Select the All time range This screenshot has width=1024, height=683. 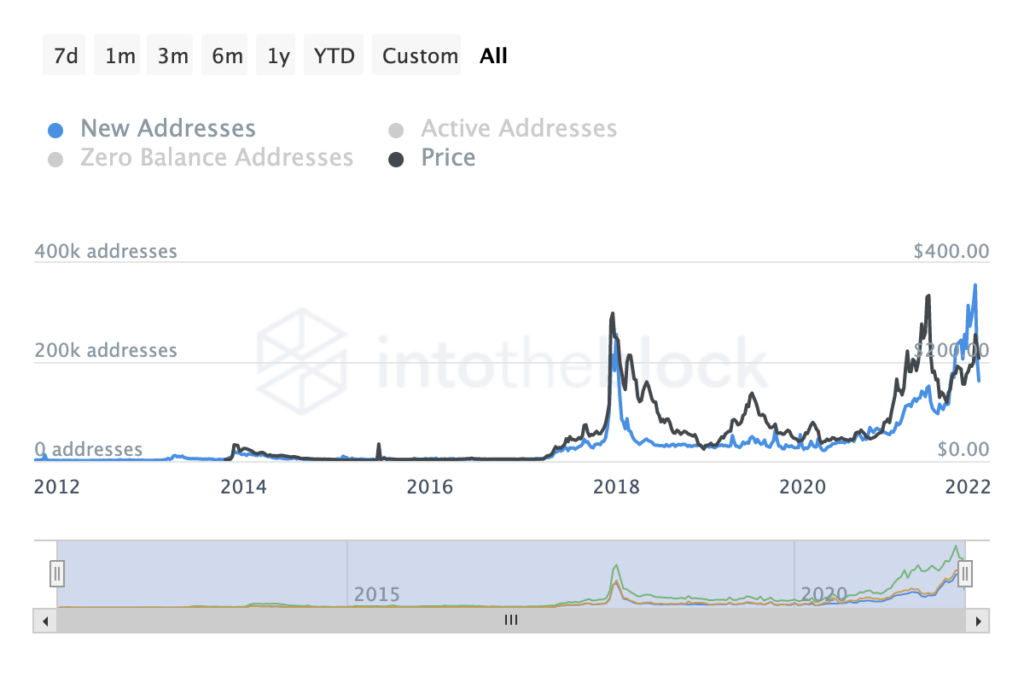[x=493, y=56]
